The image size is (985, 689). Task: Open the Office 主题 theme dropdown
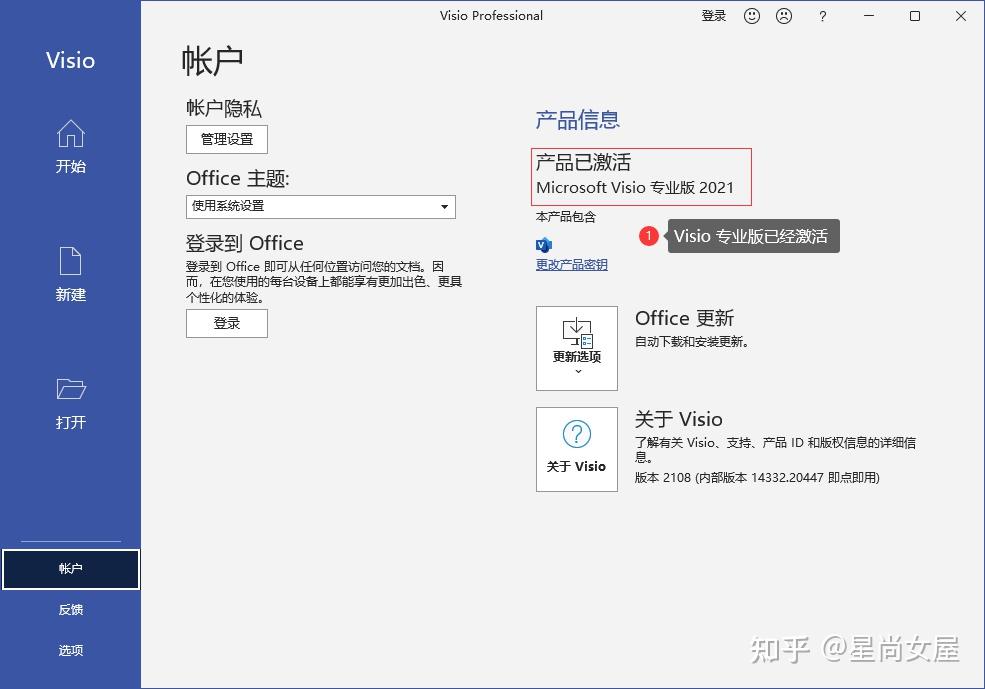click(445, 206)
